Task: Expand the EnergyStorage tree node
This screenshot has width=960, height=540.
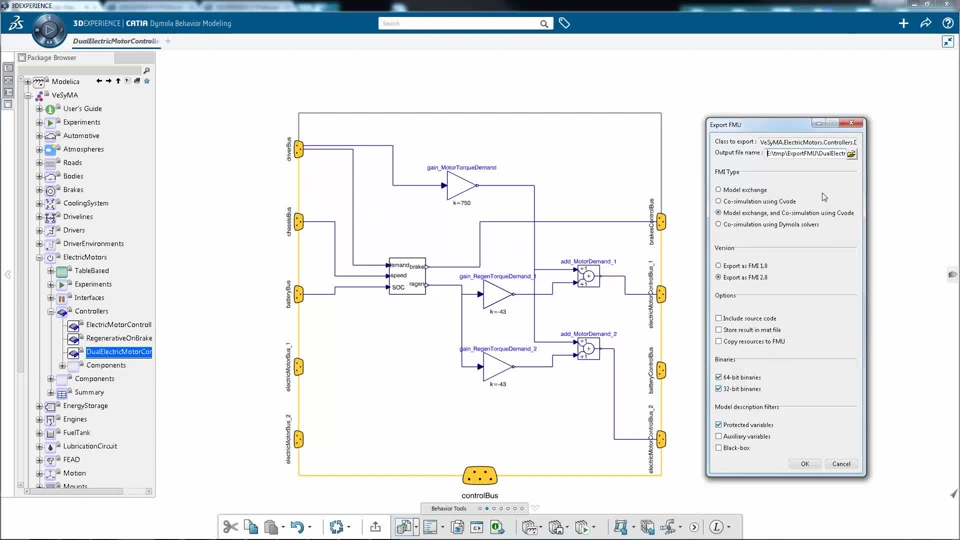Action: point(39,406)
